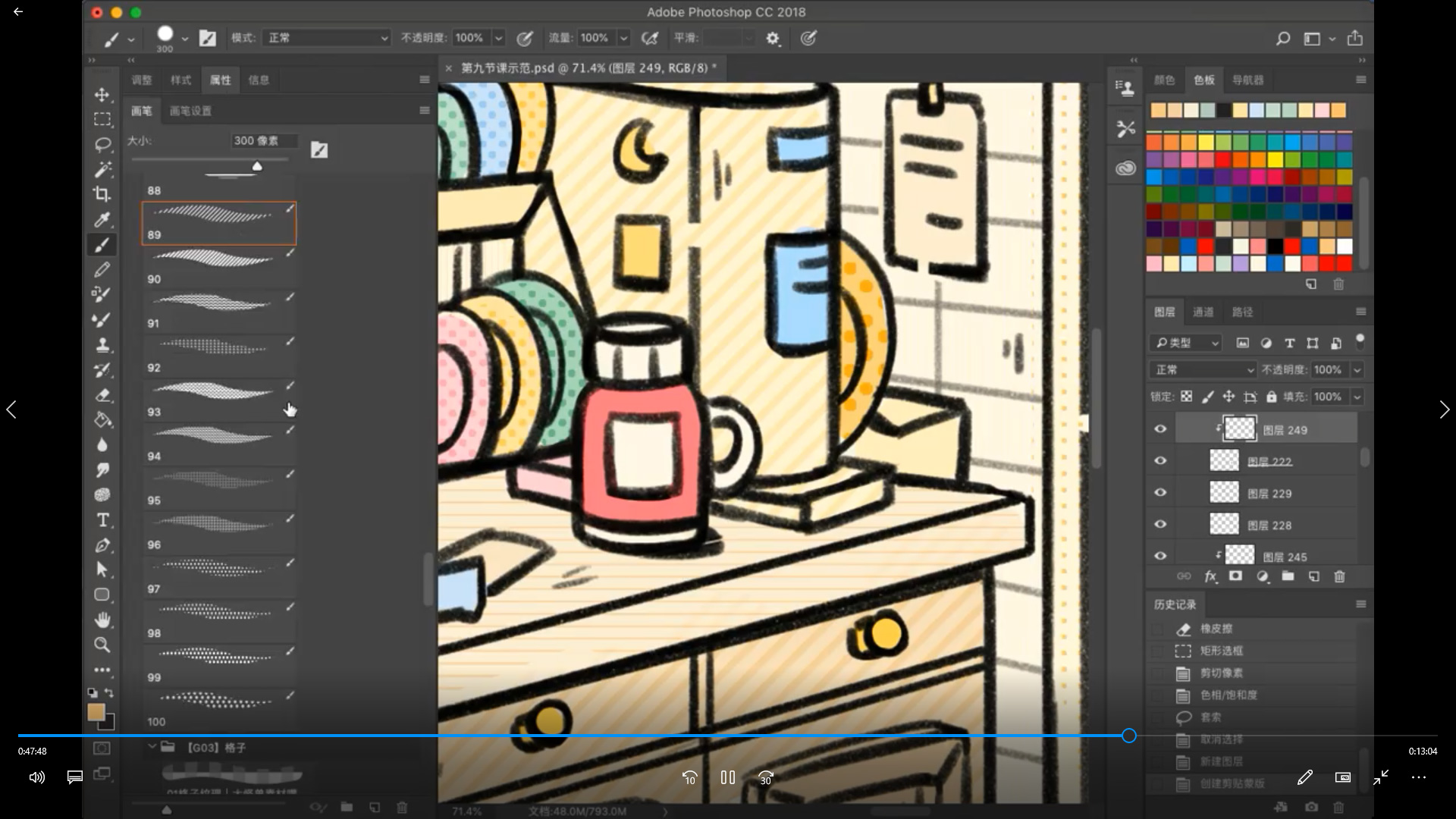Select the Hand tool
The width and height of the screenshot is (1456, 819).
(x=102, y=620)
